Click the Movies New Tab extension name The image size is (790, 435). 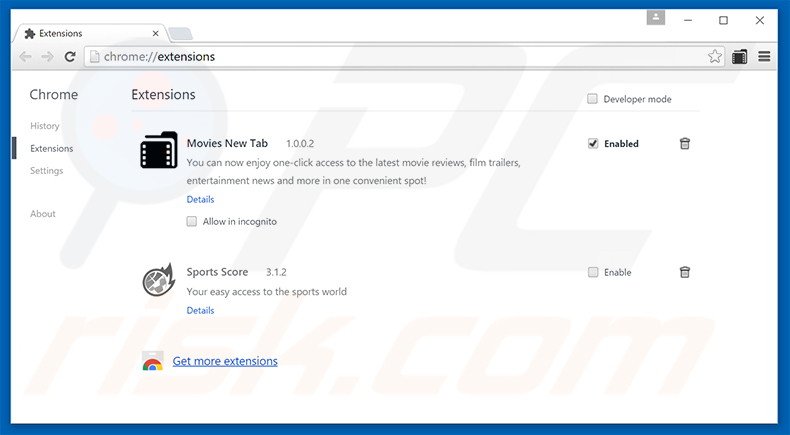coord(227,143)
